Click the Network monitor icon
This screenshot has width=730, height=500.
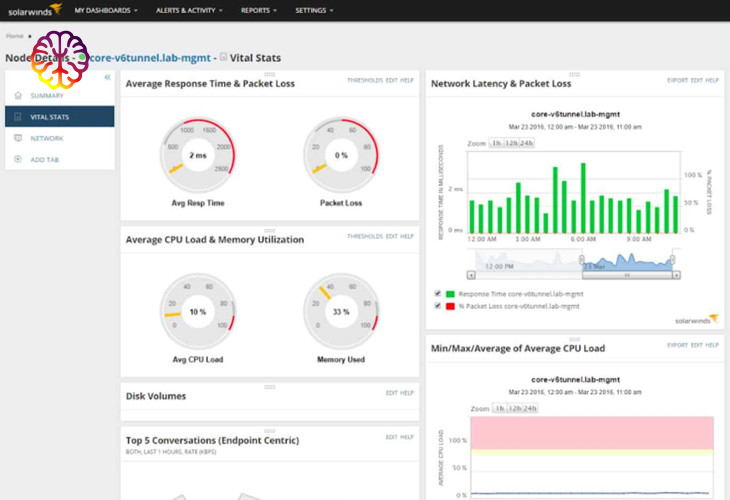18,138
